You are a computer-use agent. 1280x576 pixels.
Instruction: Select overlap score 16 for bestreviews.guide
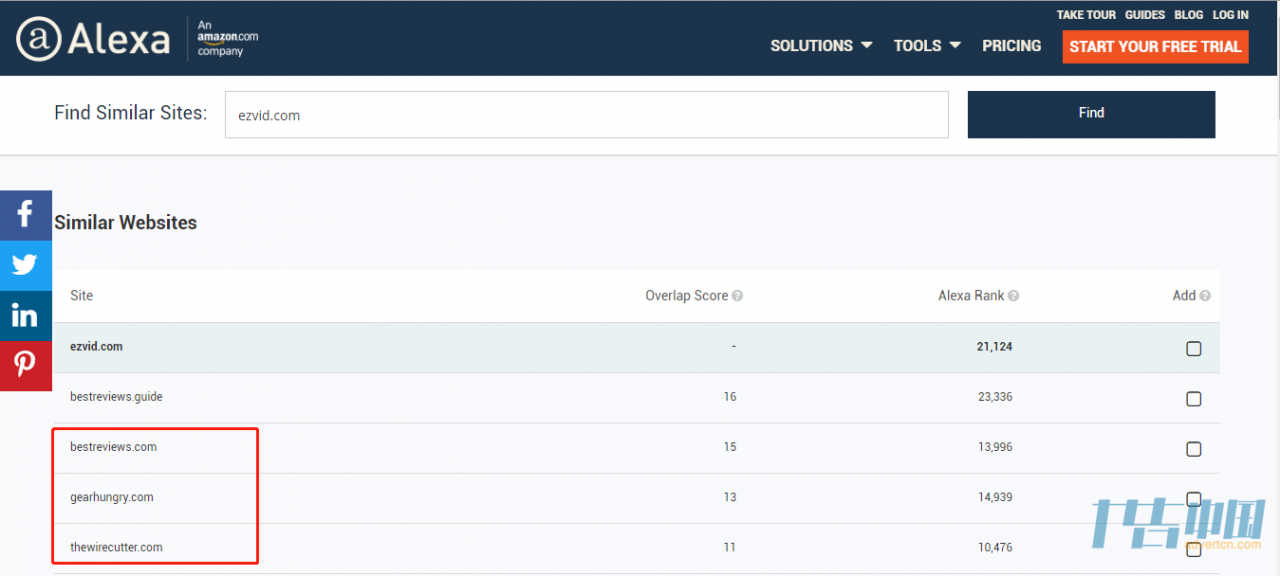(730, 397)
